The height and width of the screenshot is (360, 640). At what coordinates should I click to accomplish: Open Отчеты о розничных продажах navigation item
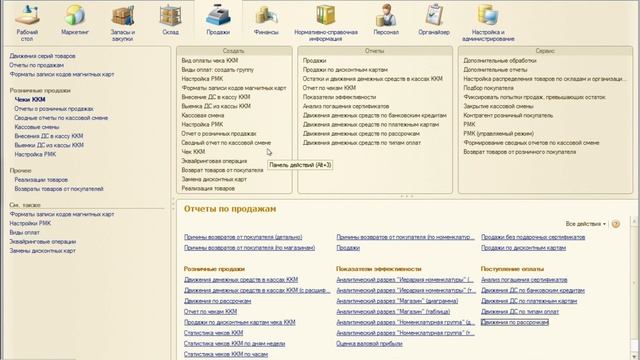click(54, 109)
